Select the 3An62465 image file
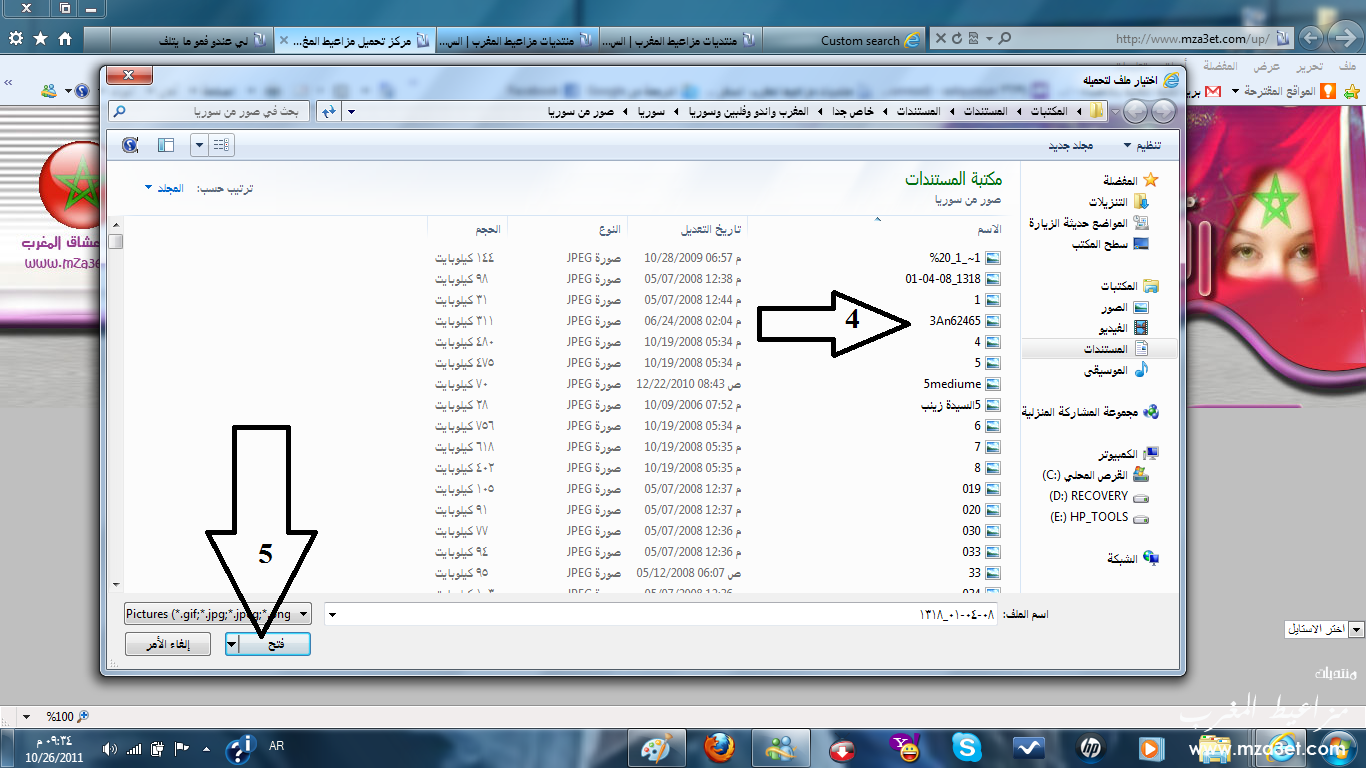The width and height of the screenshot is (1366, 768). [x=954, y=321]
